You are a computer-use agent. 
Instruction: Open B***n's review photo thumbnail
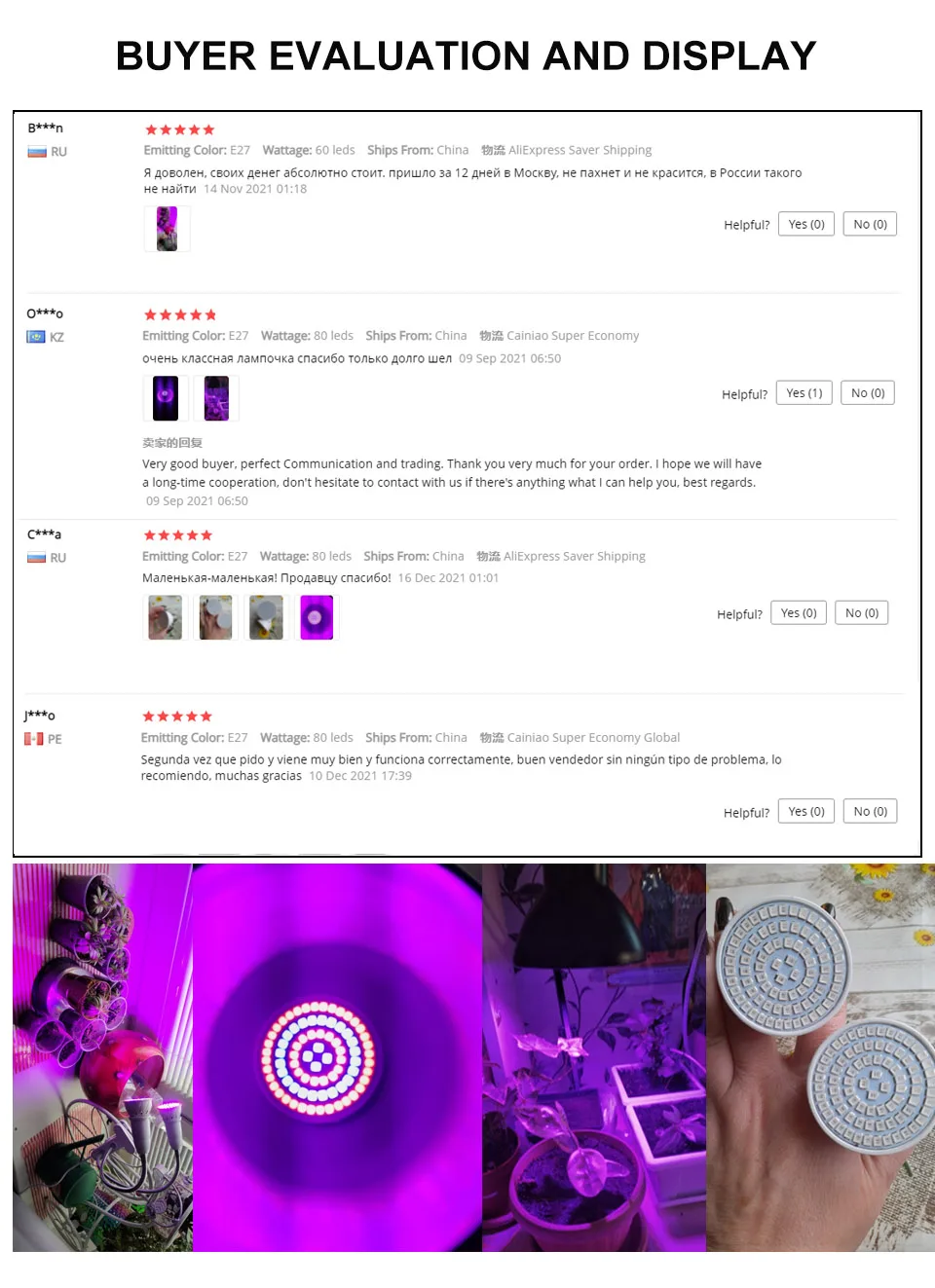[x=167, y=229]
